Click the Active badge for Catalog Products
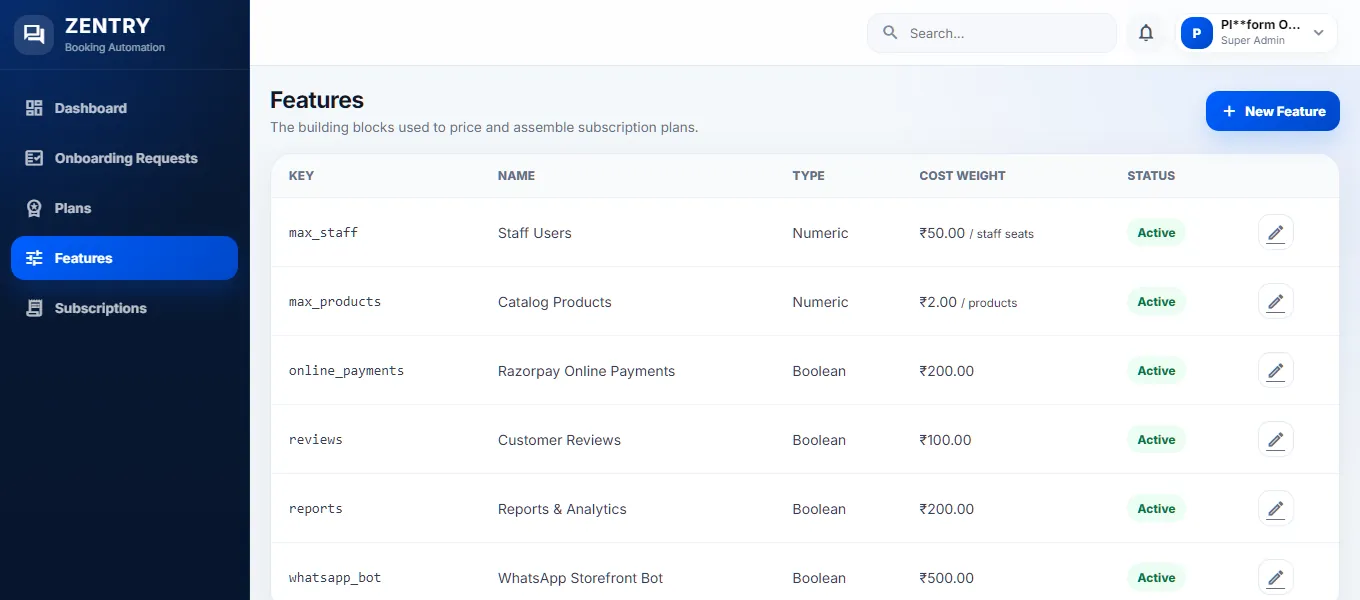The width and height of the screenshot is (1360, 600). tap(1156, 301)
